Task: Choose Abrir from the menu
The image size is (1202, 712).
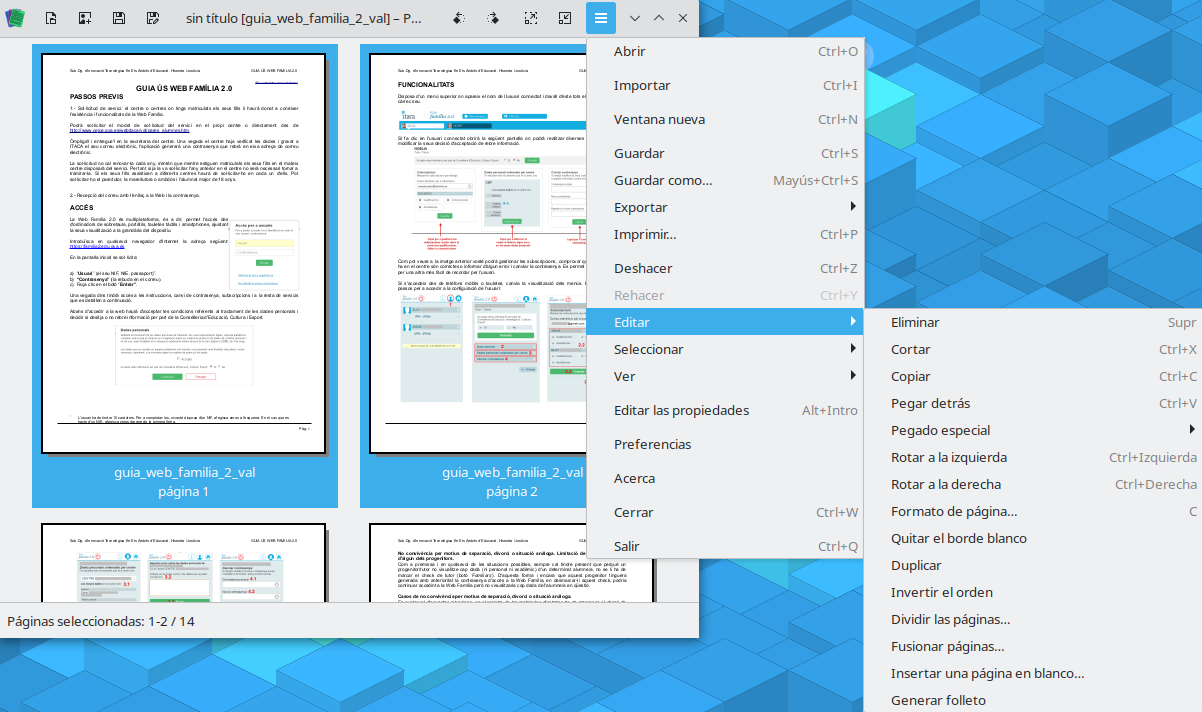Action: tap(725, 51)
